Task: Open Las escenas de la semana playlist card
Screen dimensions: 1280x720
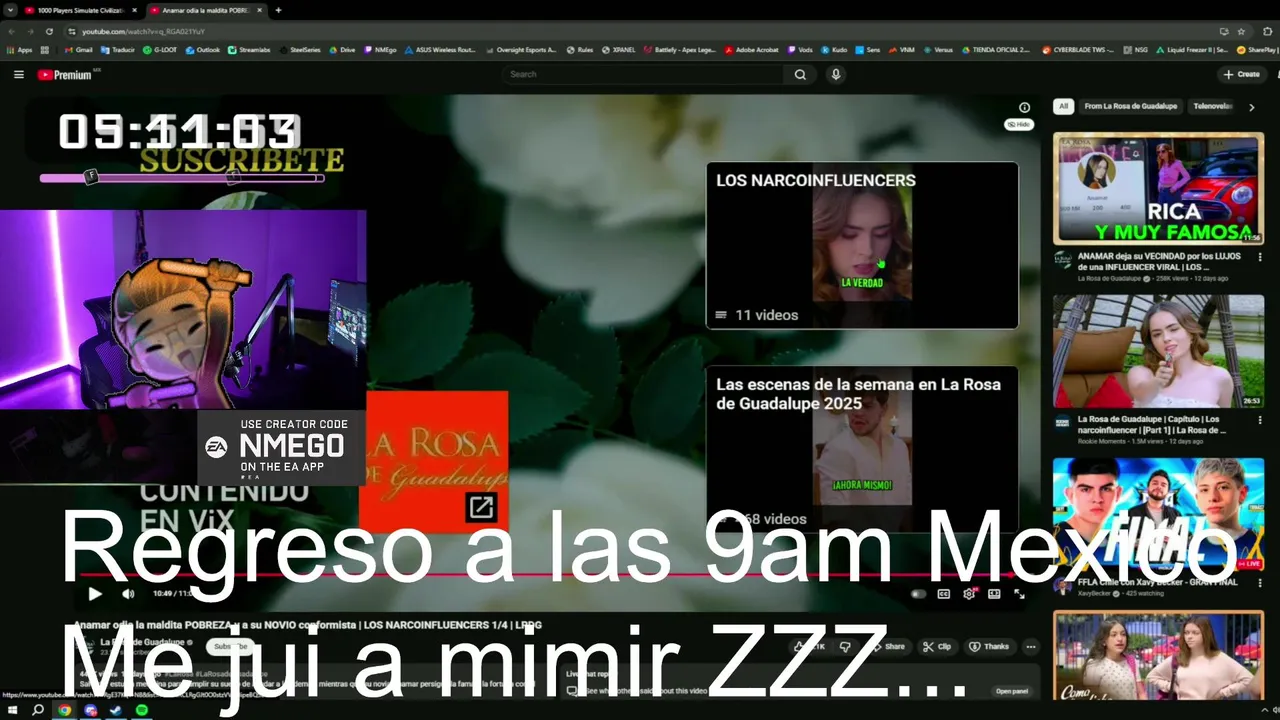Action: point(862,450)
